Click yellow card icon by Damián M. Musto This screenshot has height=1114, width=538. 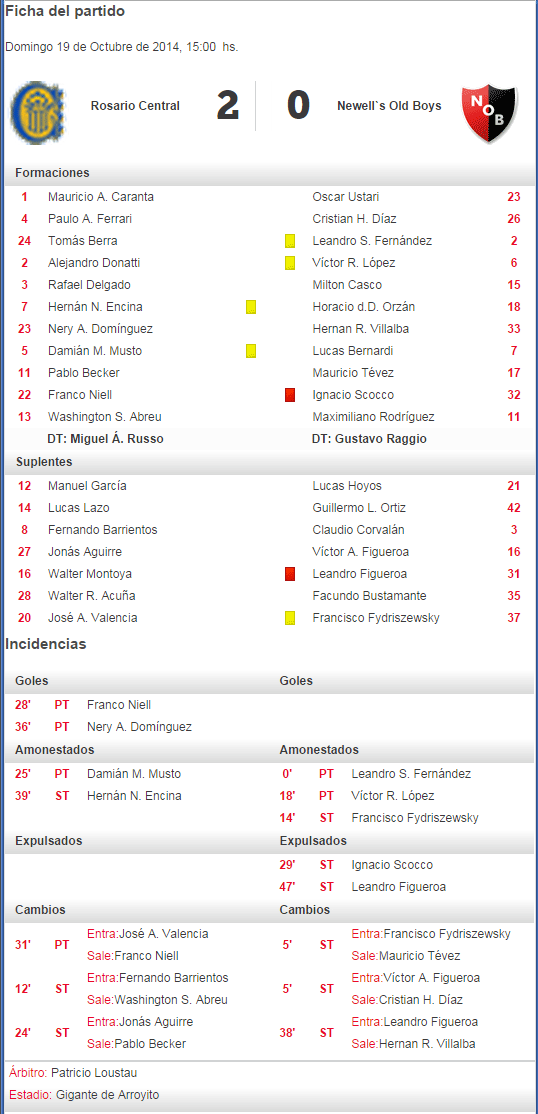251,351
